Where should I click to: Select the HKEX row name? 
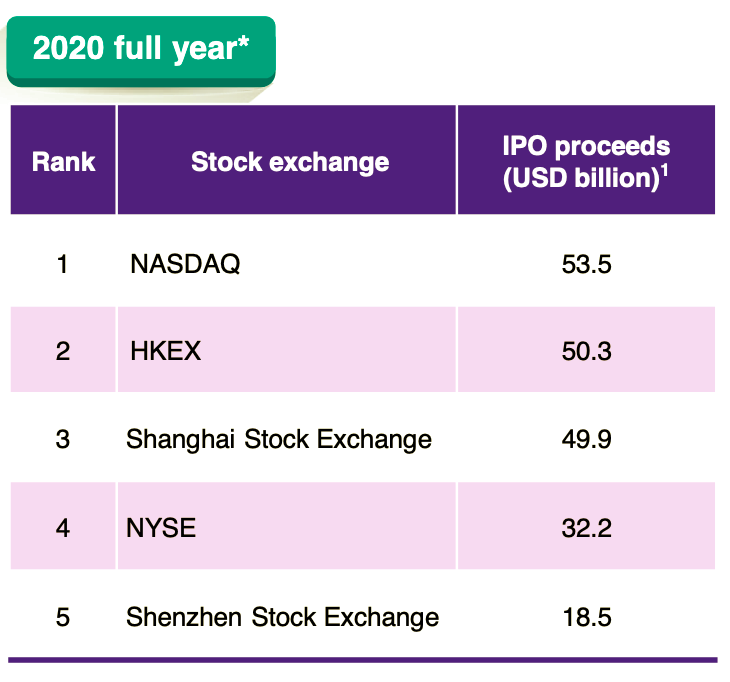pyautogui.click(x=166, y=351)
